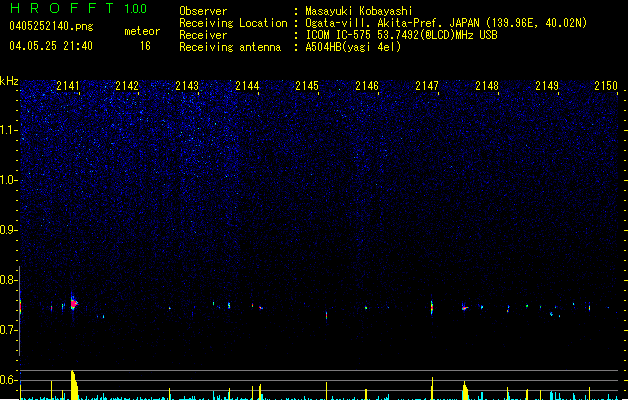Select the filename 0405252140.png

click(x=51, y=26)
